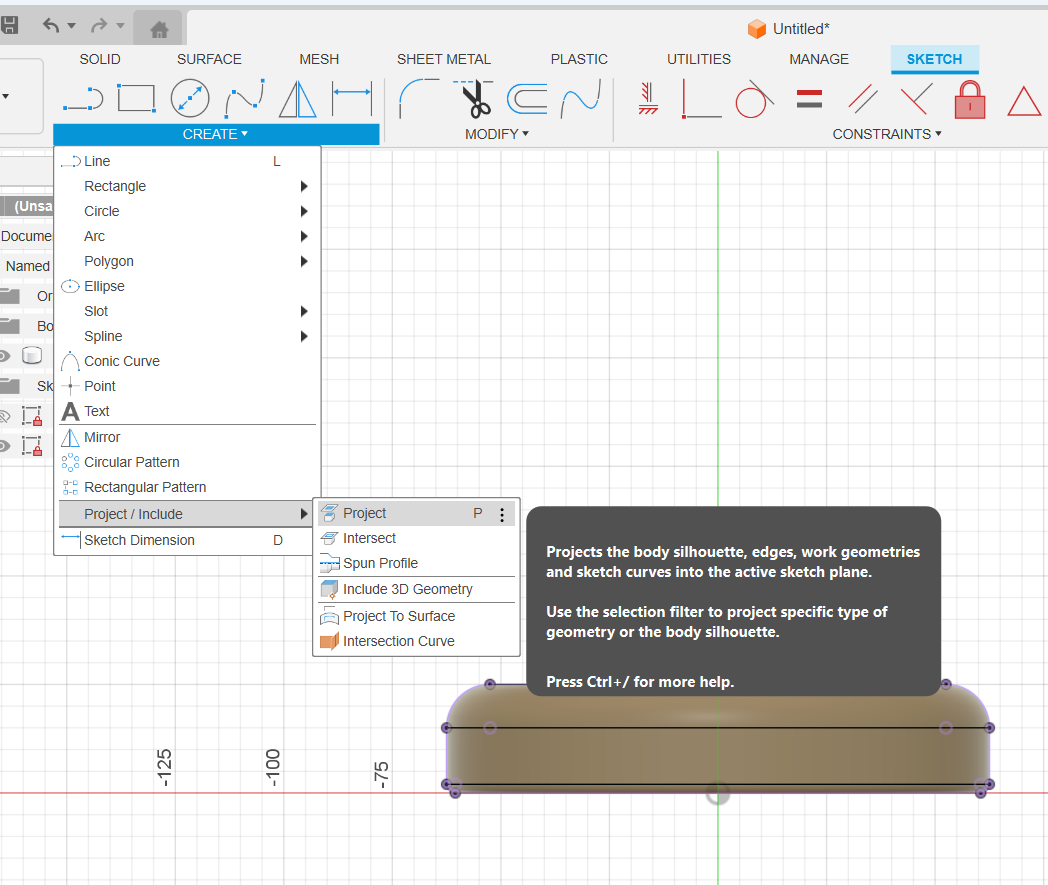This screenshot has width=1048, height=885.
Task: Open the MODIFY dropdown menu
Action: (497, 134)
